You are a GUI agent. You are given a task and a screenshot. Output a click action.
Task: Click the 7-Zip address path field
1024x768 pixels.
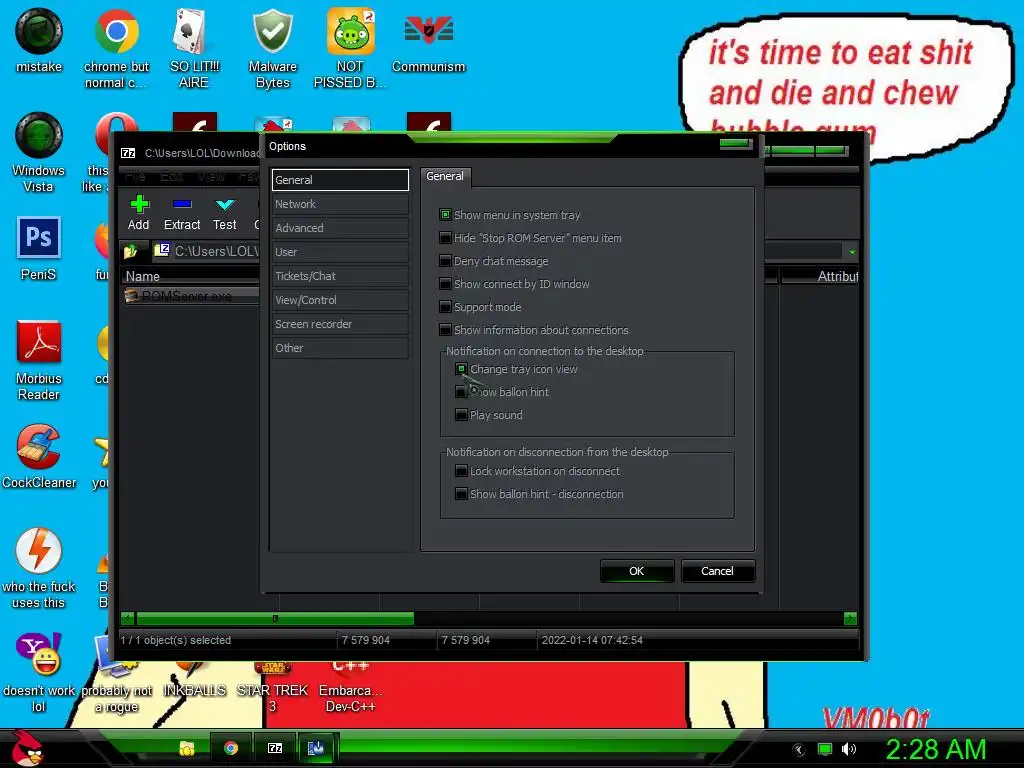495,251
